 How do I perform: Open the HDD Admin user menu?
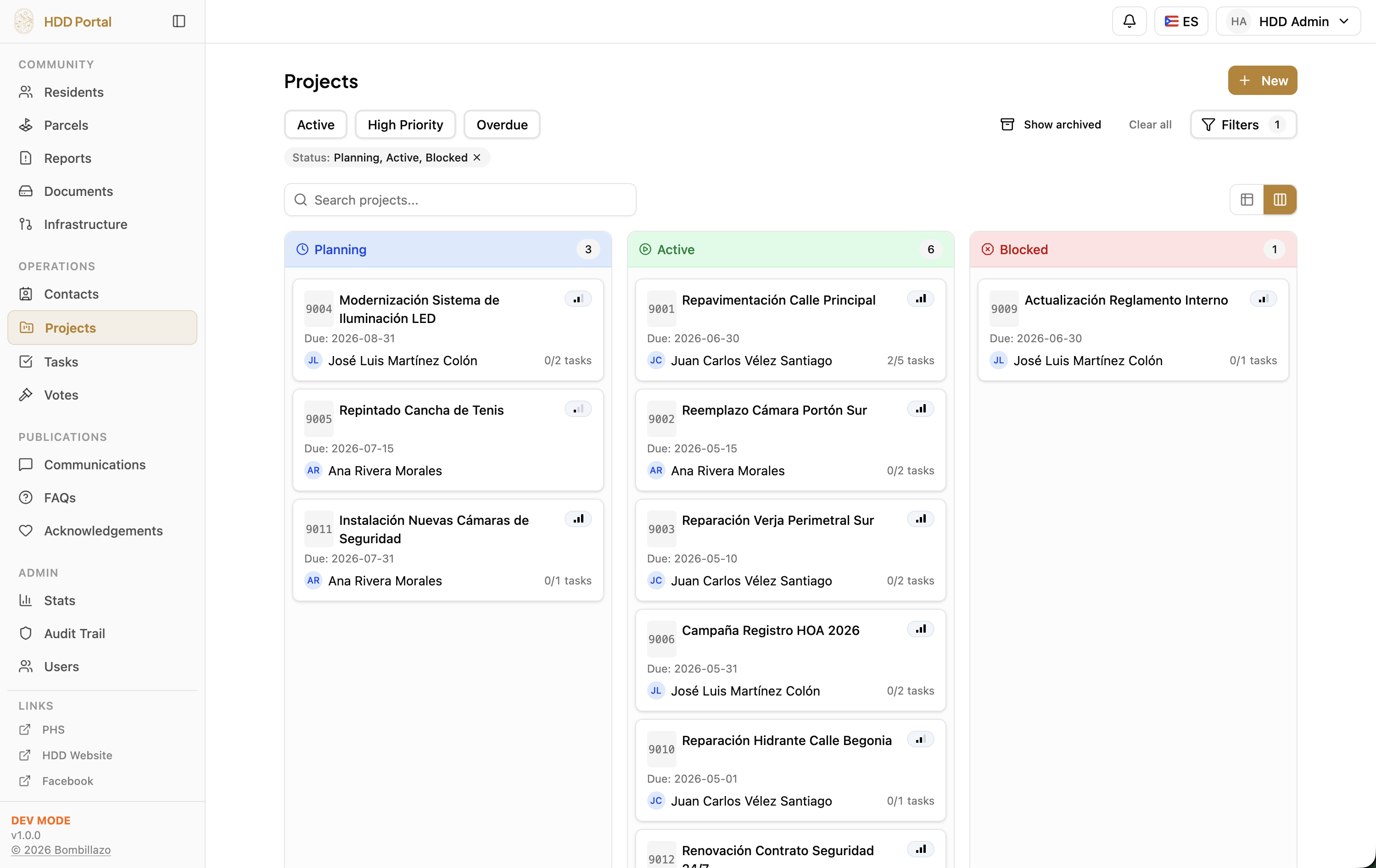coord(1288,22)
